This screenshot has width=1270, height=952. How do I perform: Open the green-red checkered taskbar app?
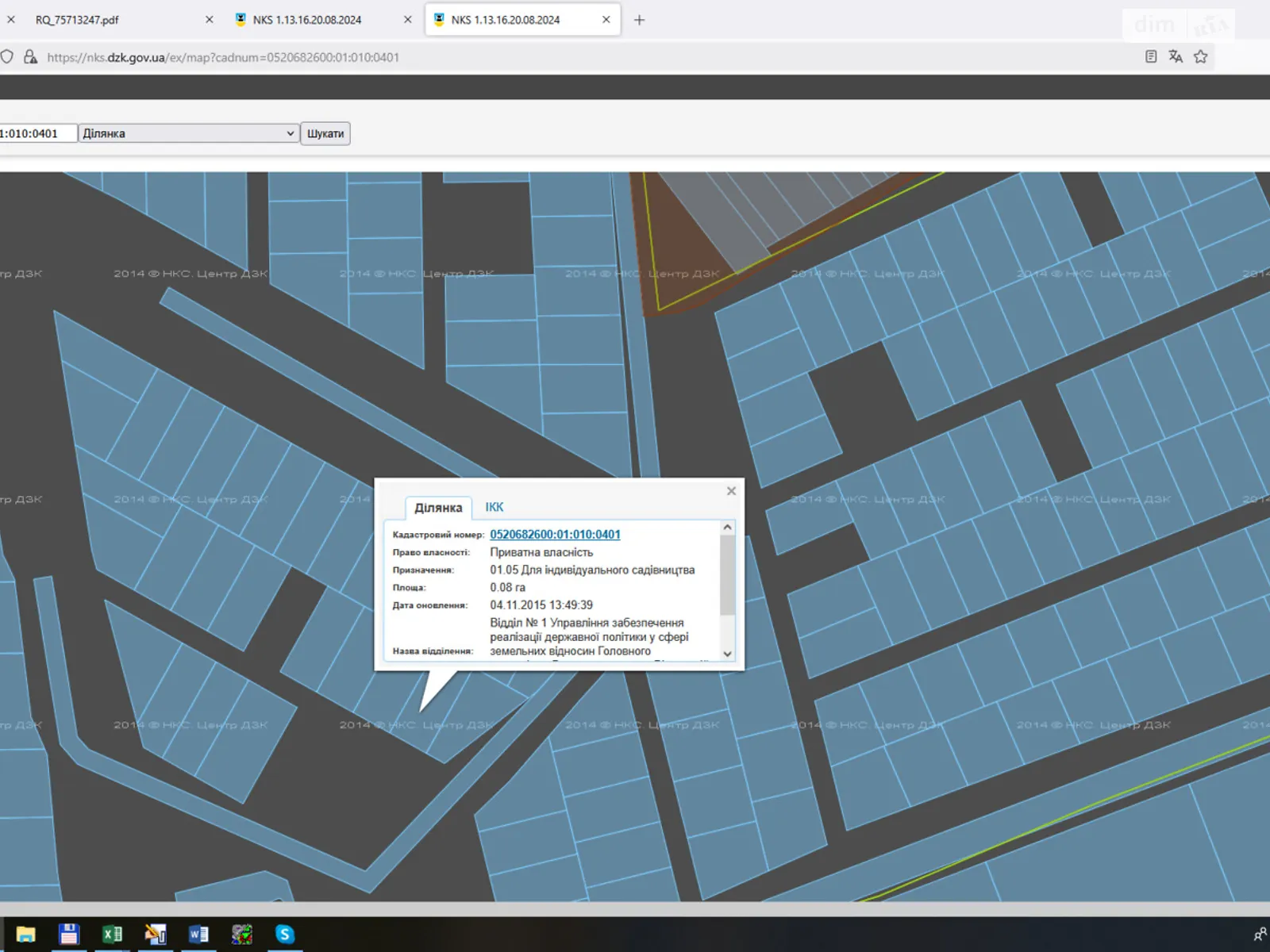point(242,935)
